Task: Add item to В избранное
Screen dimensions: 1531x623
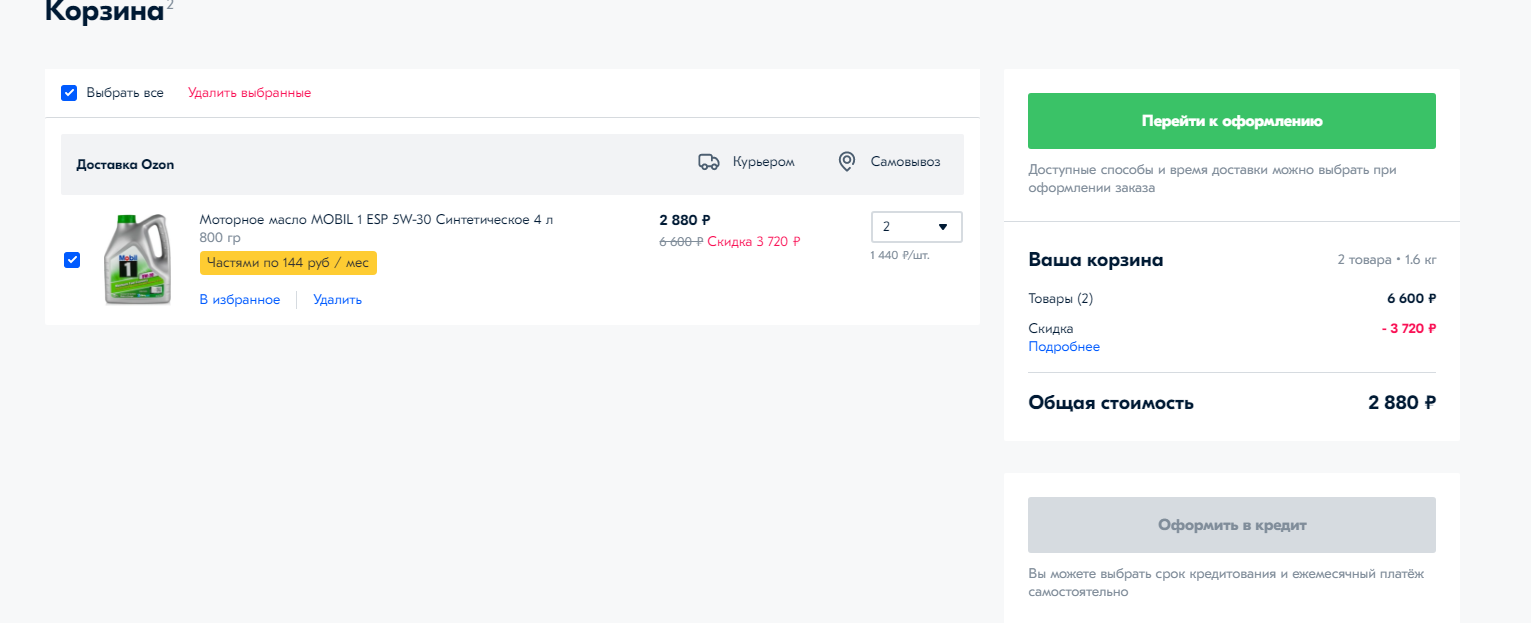Action: [x=240, y=300]
